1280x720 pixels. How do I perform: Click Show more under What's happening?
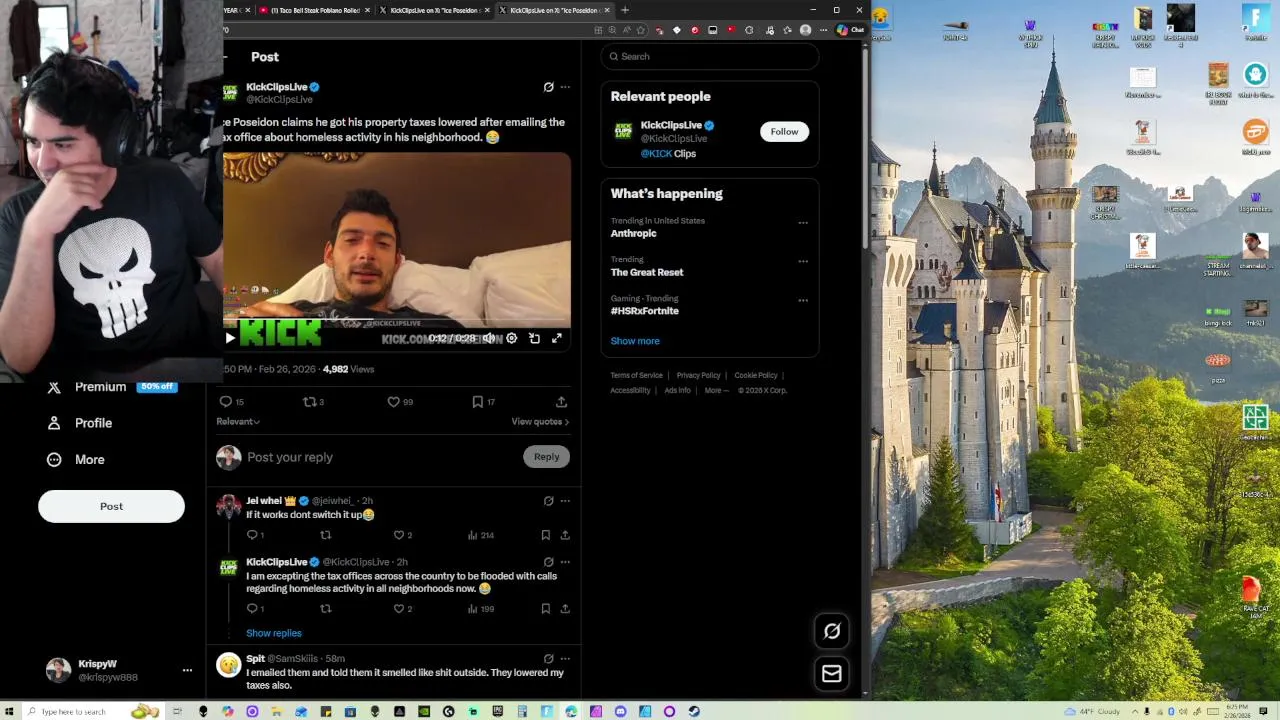635,341
